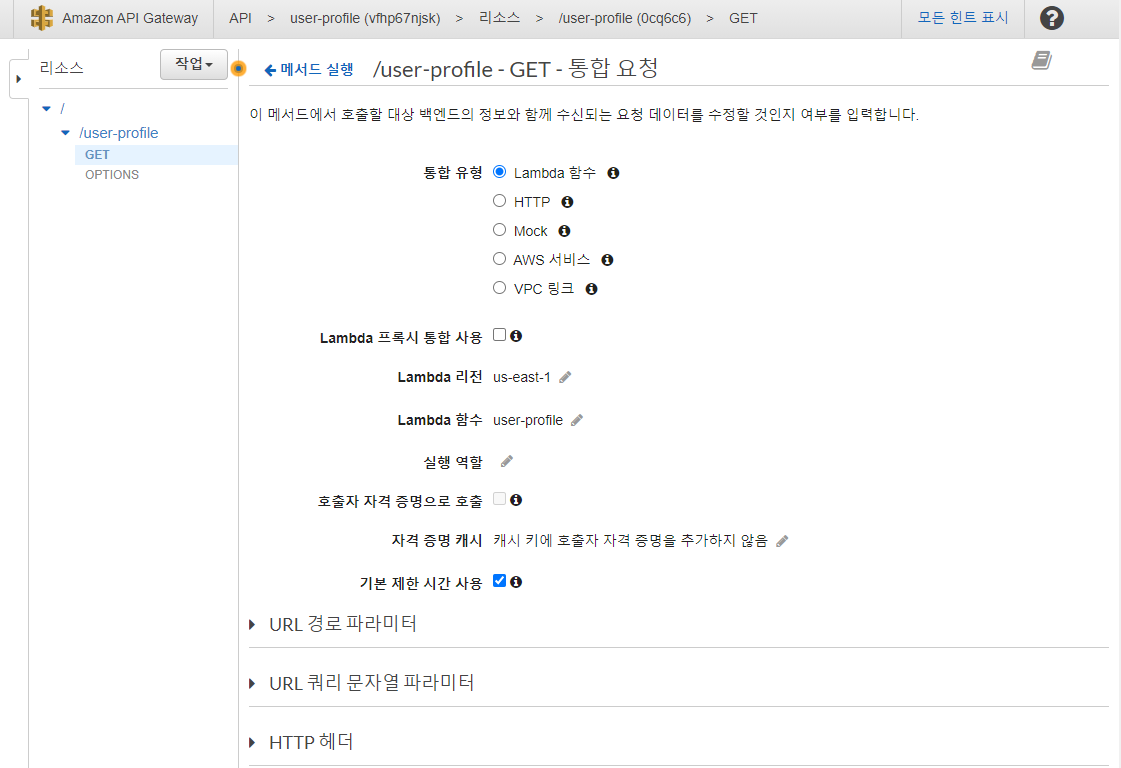1121x768 pixels.
Task: Click 캐시 키에 호출자 자격 증명을 추가하지 않음 text
Action: click(631, 541)
